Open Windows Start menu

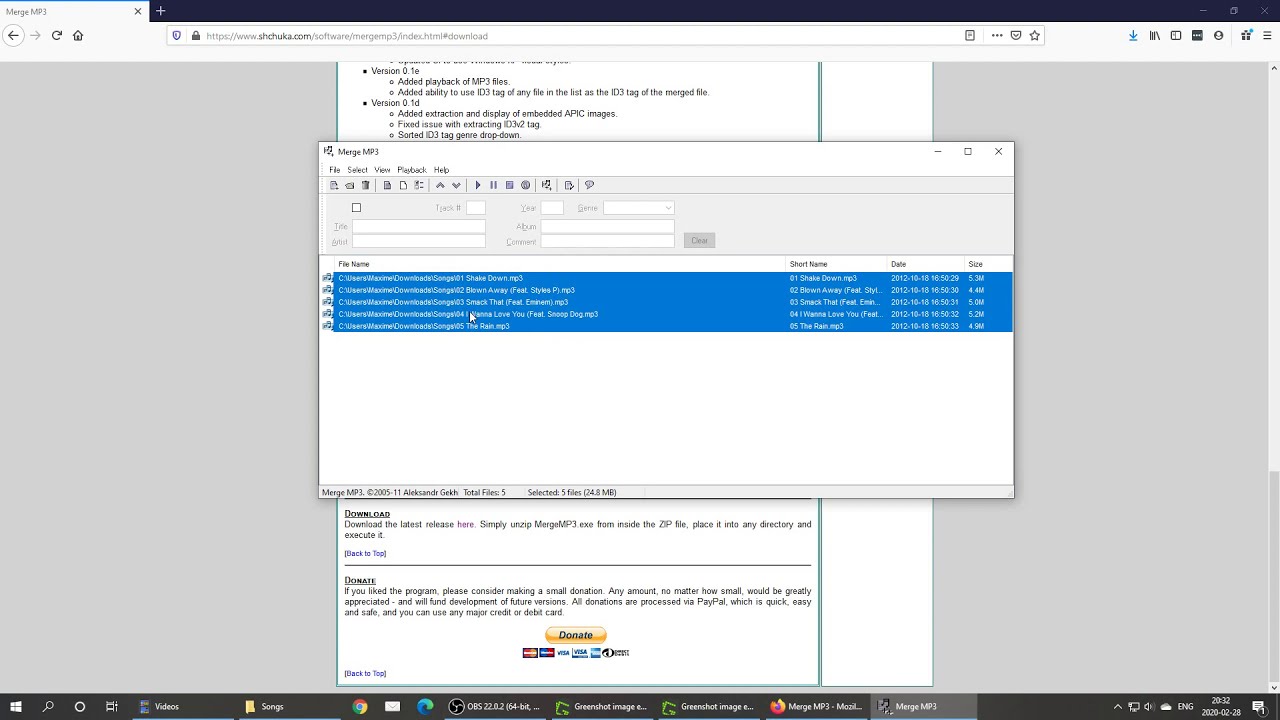(16, 706)
